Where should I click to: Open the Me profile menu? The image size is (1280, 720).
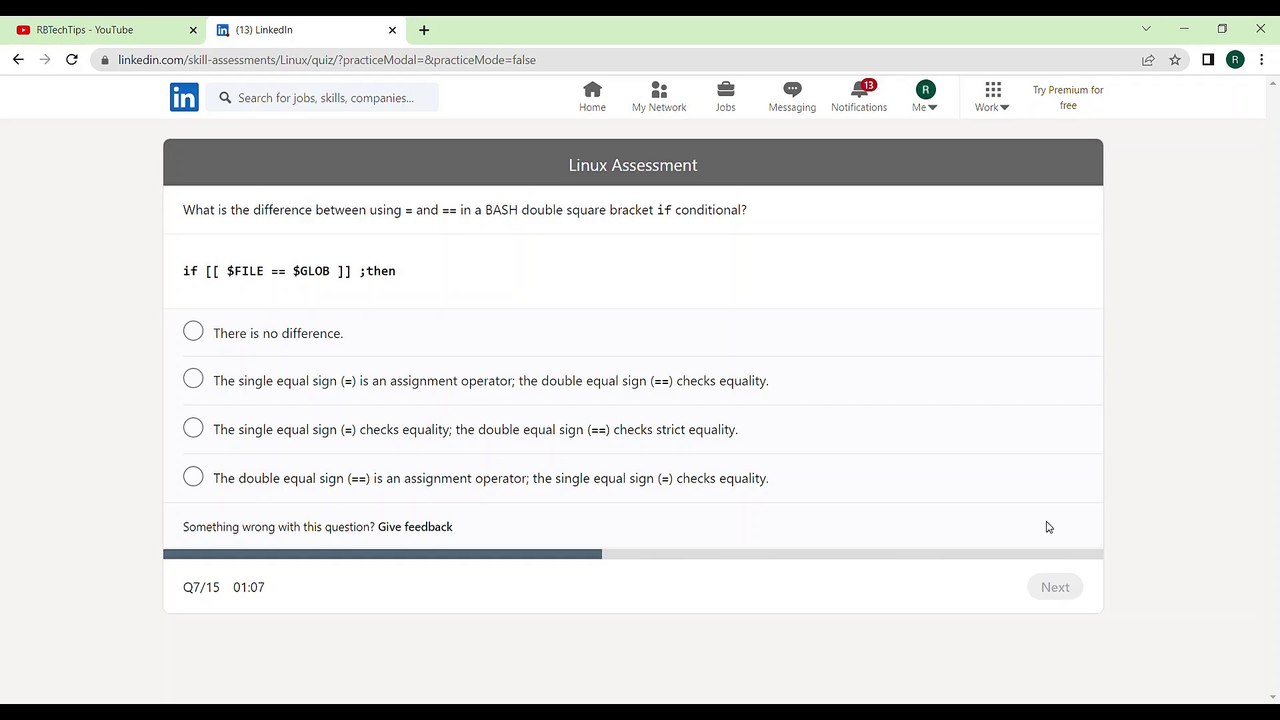pos(925,96)
